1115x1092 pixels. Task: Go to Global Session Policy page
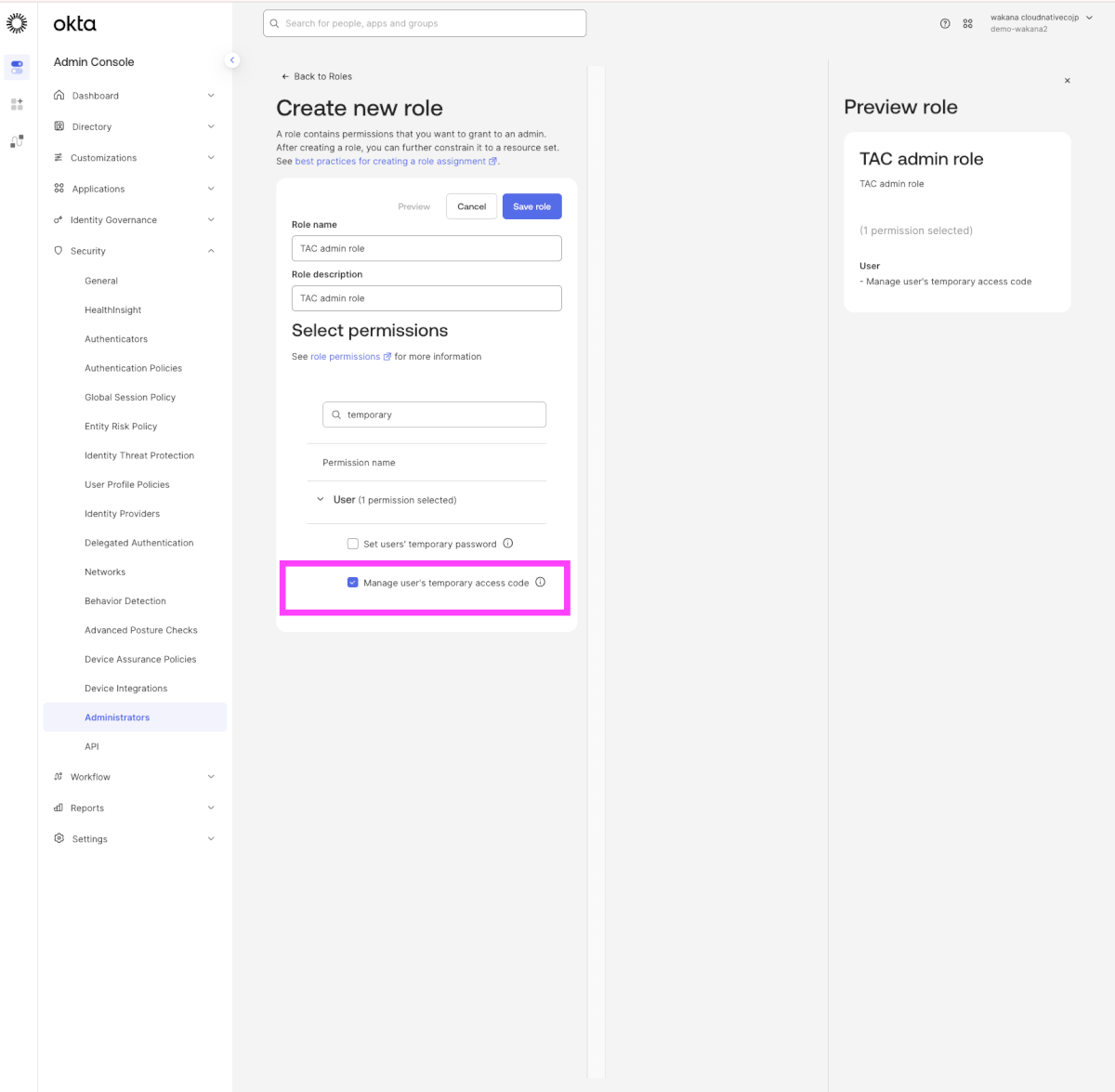130,398
